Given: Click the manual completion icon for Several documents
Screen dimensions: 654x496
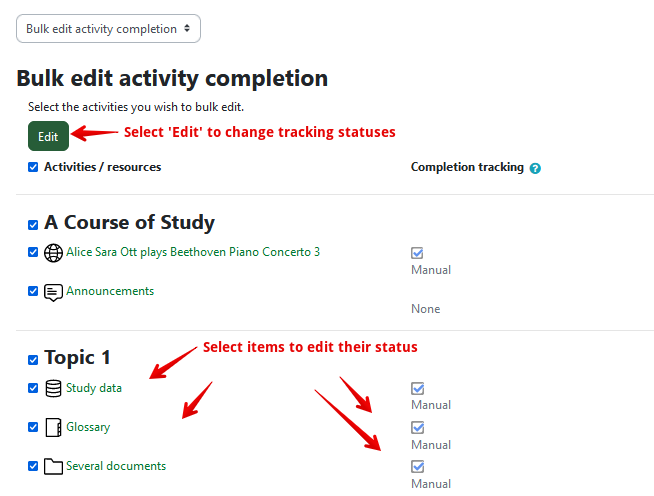Looking at the screenshot, I should 418,466.
